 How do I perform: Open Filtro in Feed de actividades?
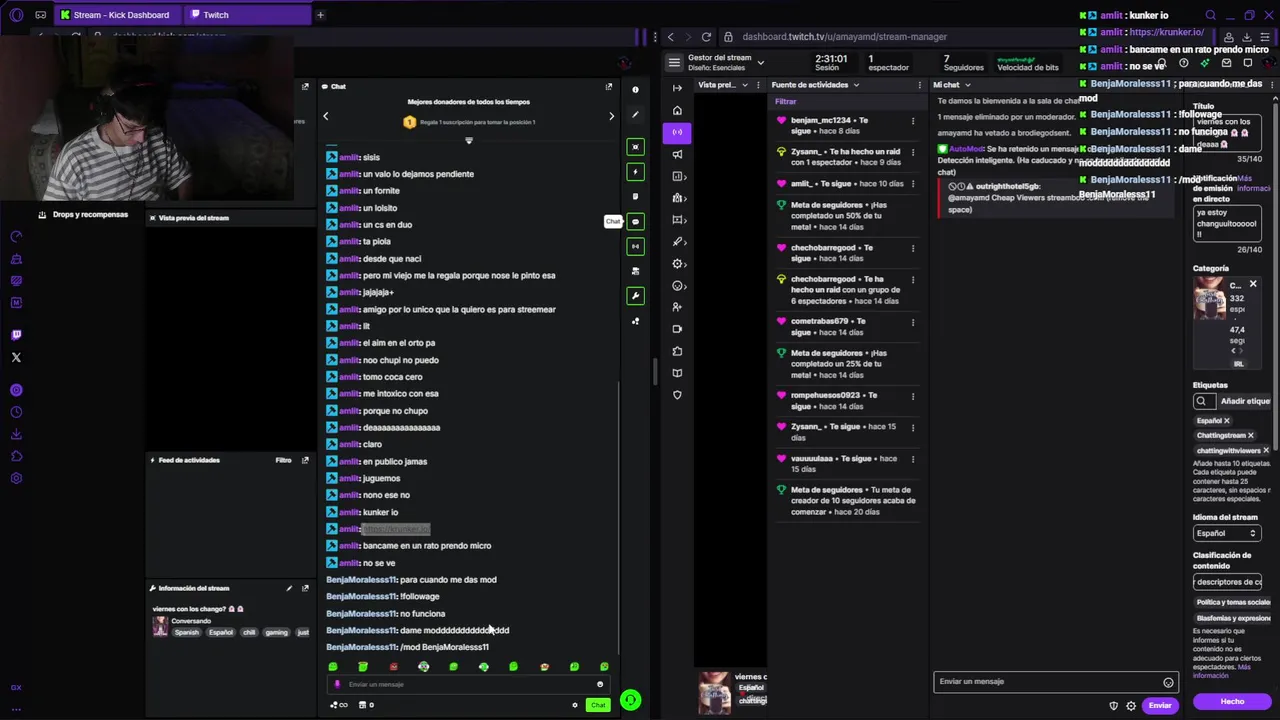[x=283, y=460]
